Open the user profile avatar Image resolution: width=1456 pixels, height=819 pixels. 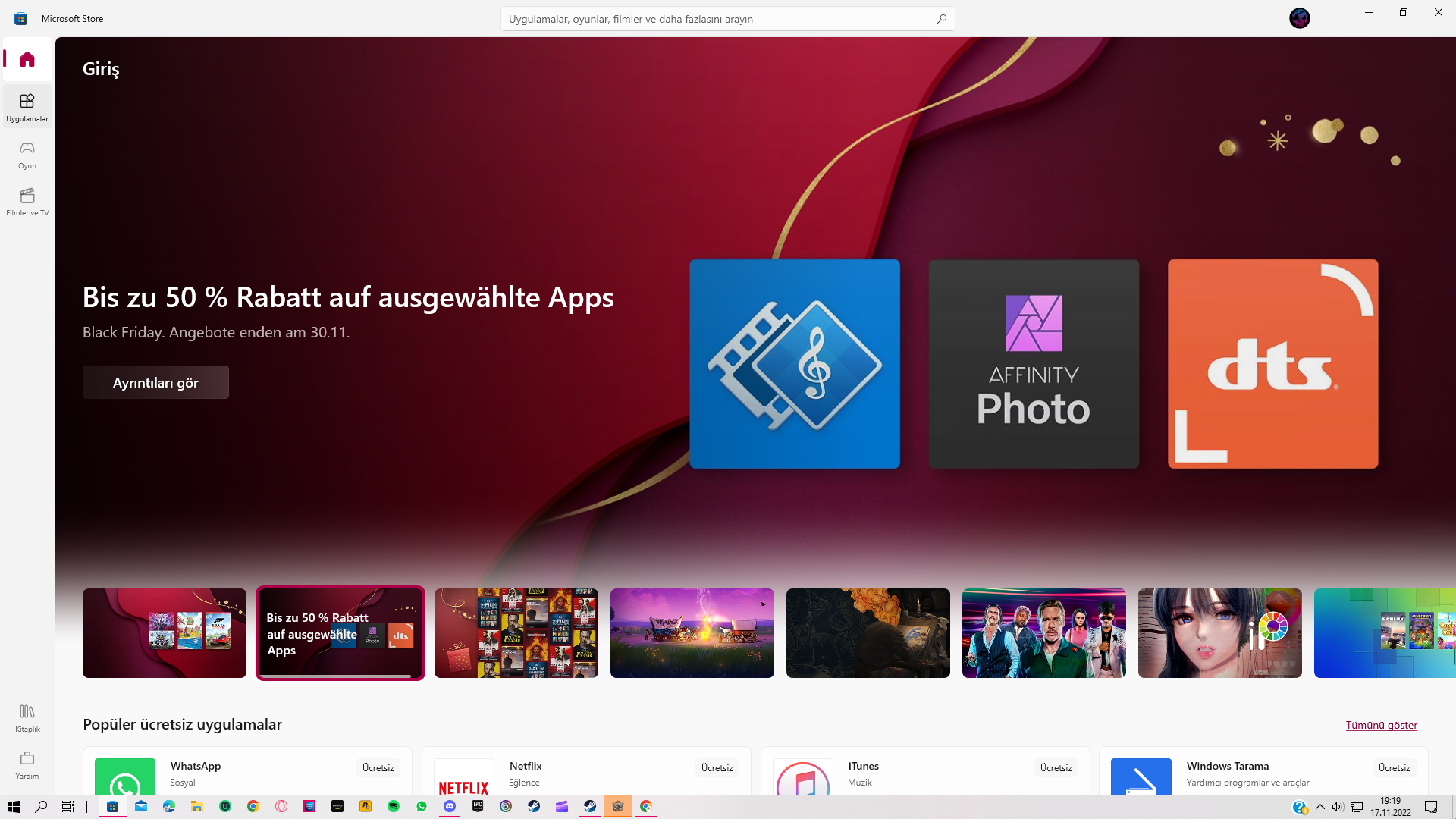click(x=1299, y=18)
